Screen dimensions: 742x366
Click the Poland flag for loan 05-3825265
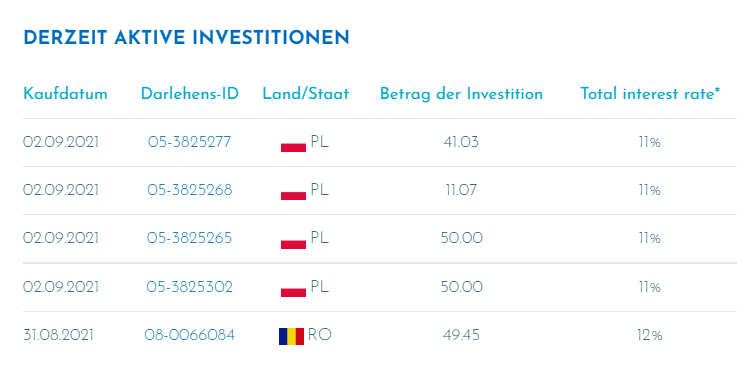click(x=293, y=240)
